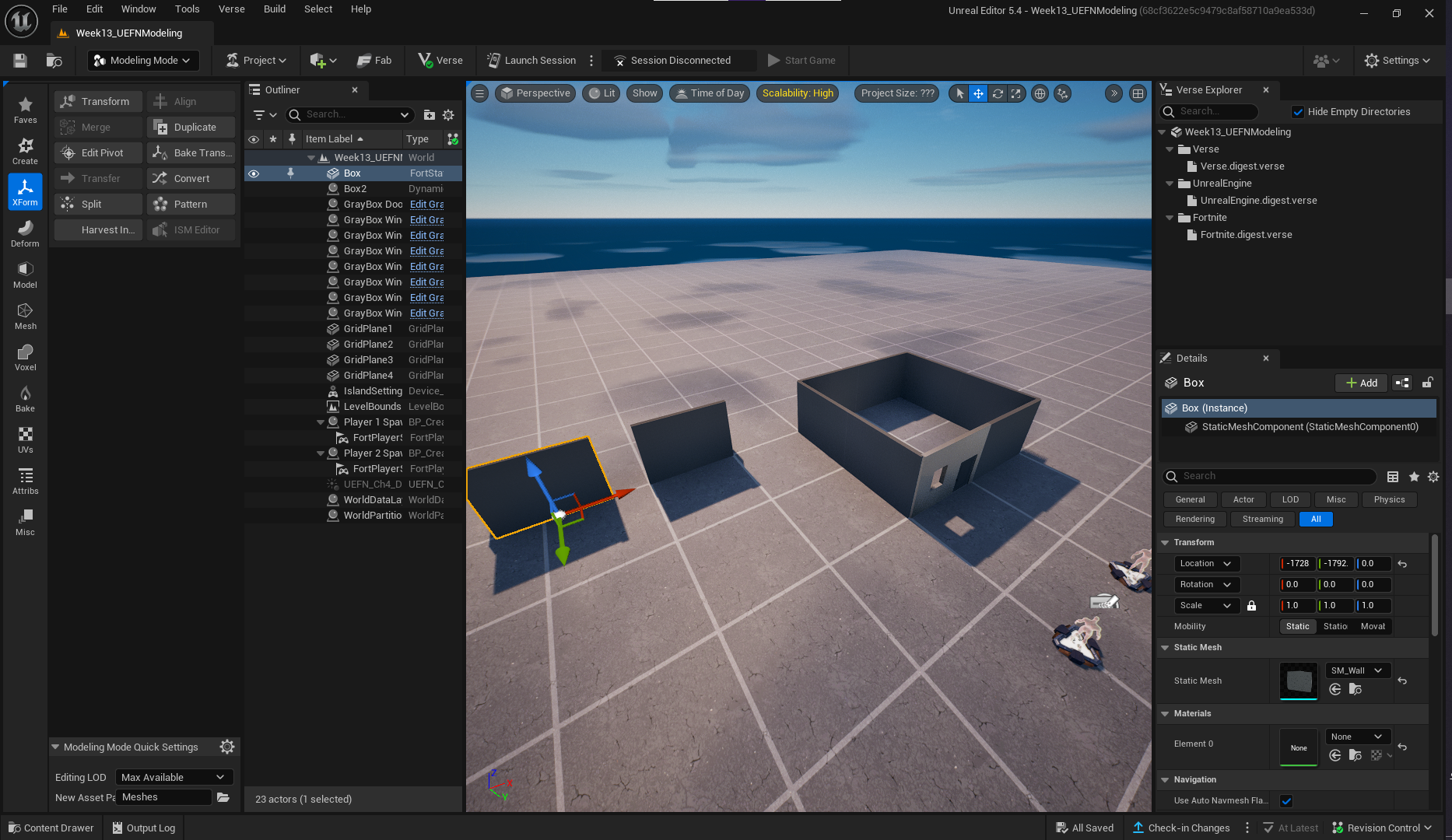Open the File menu
Image resolution: width=1452 pixels, height=840 pixels.
[x=60, y=9]
